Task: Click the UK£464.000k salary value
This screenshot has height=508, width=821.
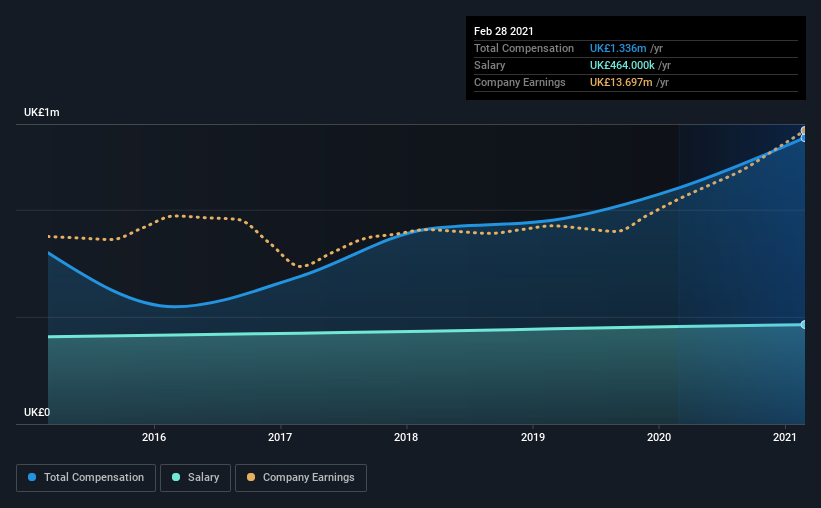Action: [x=622, y=65]
